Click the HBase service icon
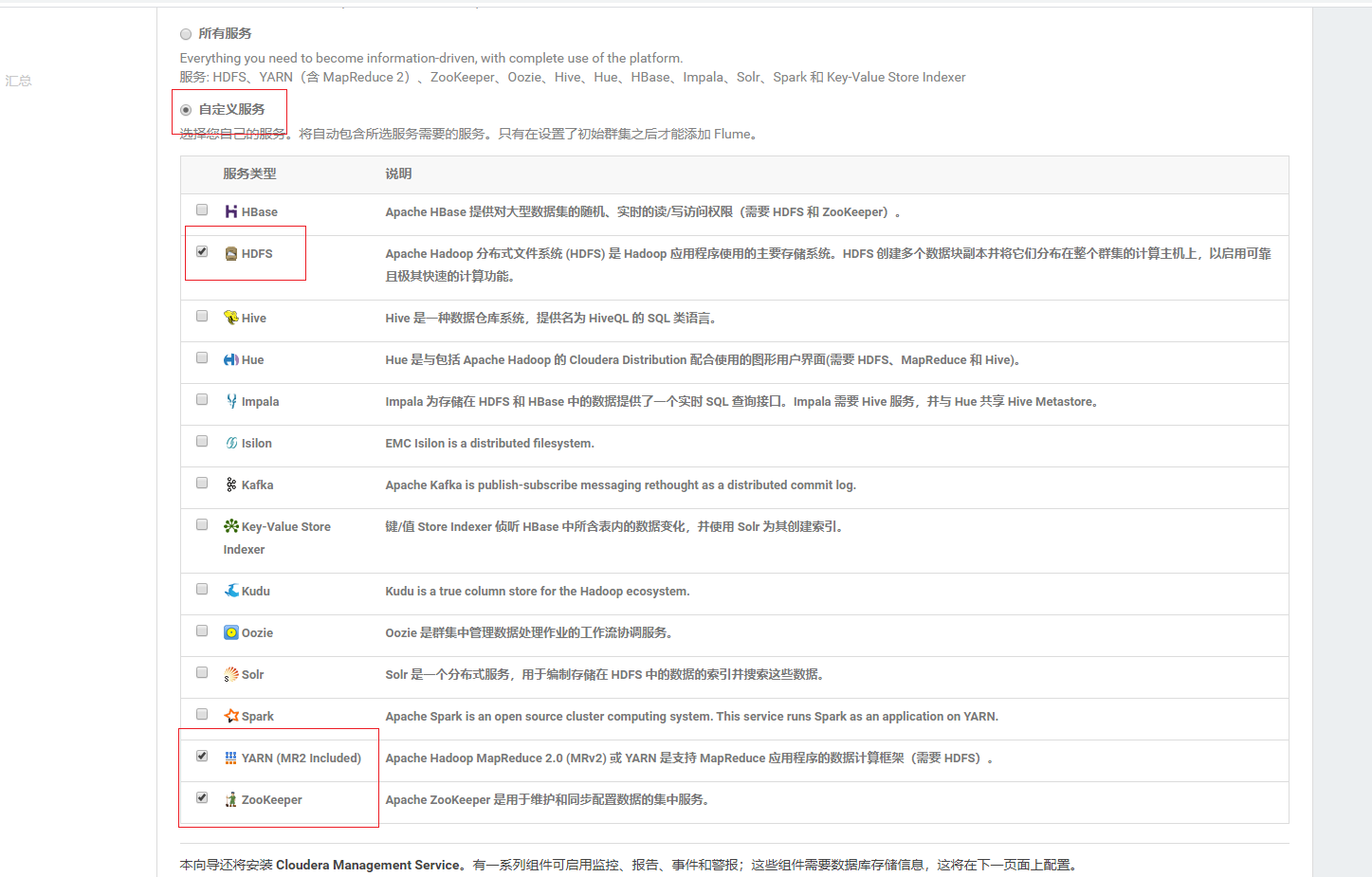The image size is (1372, 877). click(230, 210)
